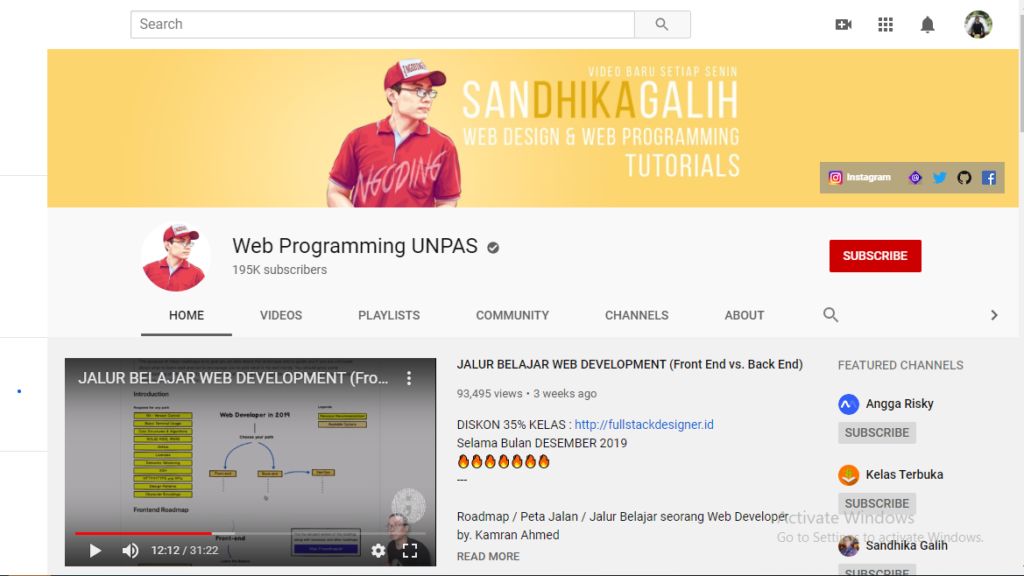Click the 93,495 views text

489,394
